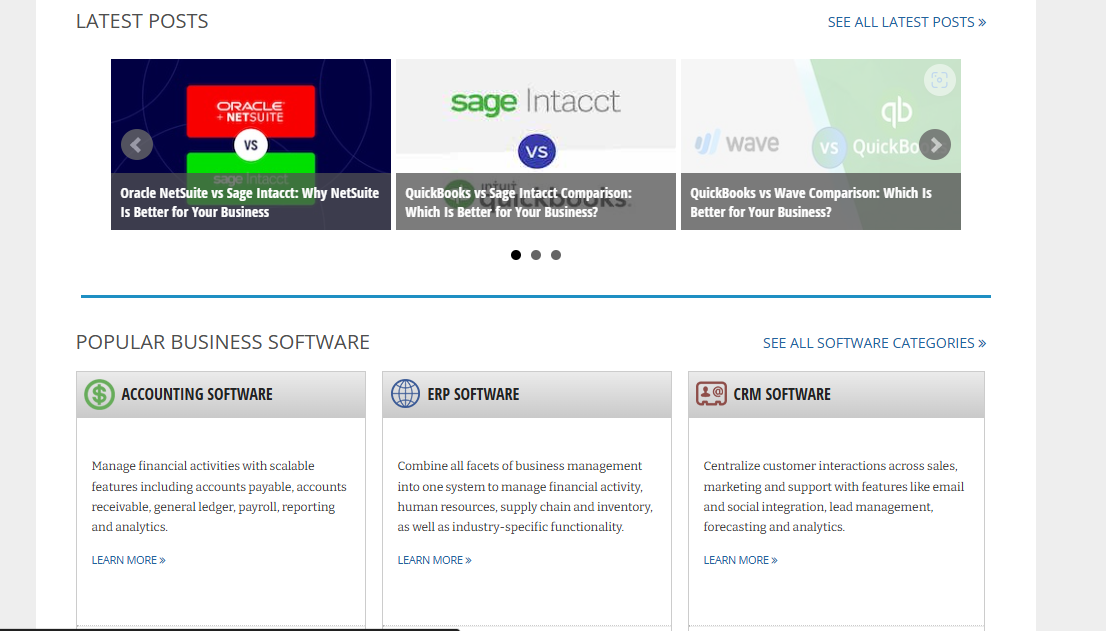
Task: Click the green dollar Accounting Software icon
Action: click(99, 394)
